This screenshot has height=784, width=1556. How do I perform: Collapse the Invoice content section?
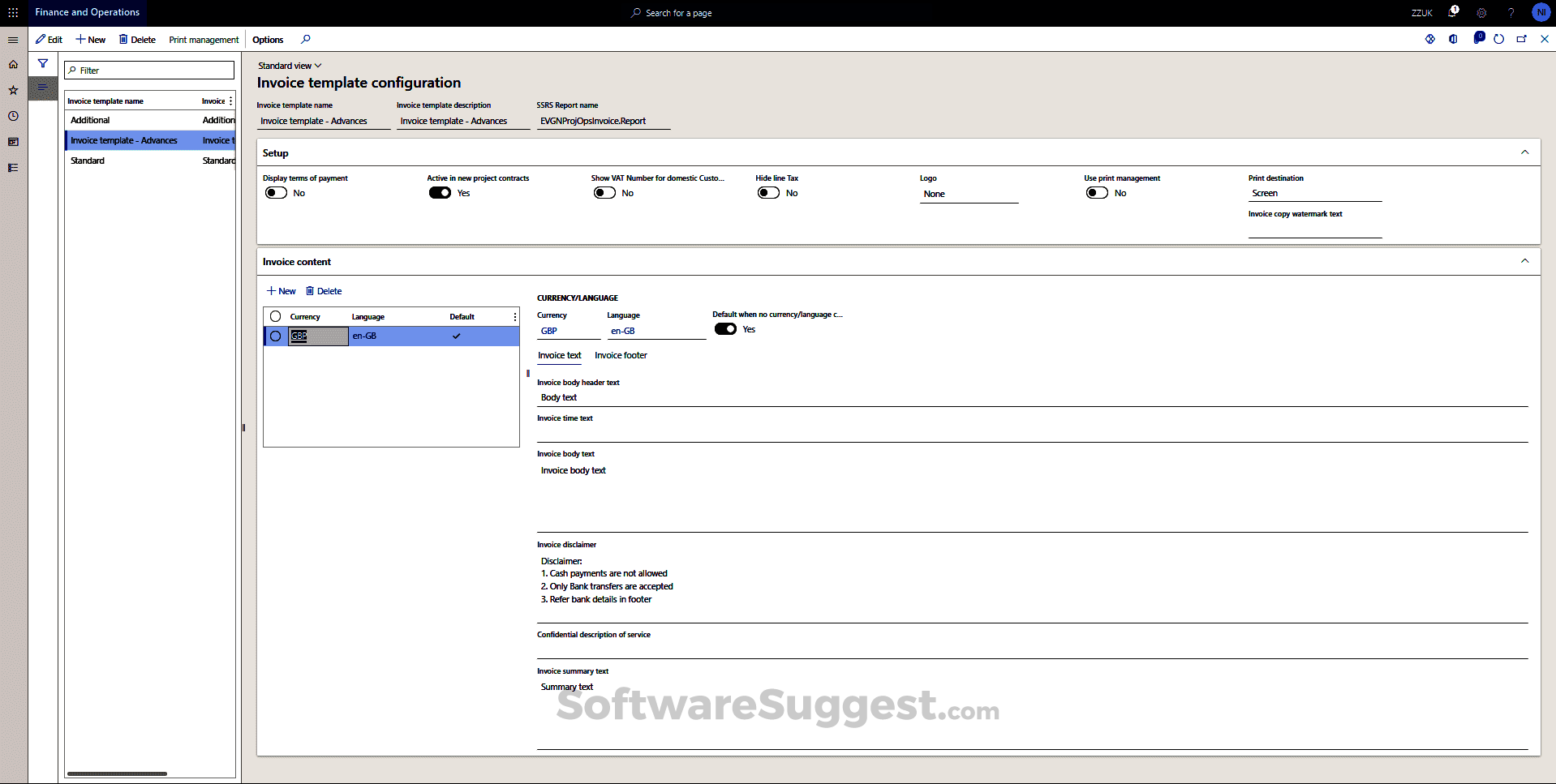pos(1524,261)
